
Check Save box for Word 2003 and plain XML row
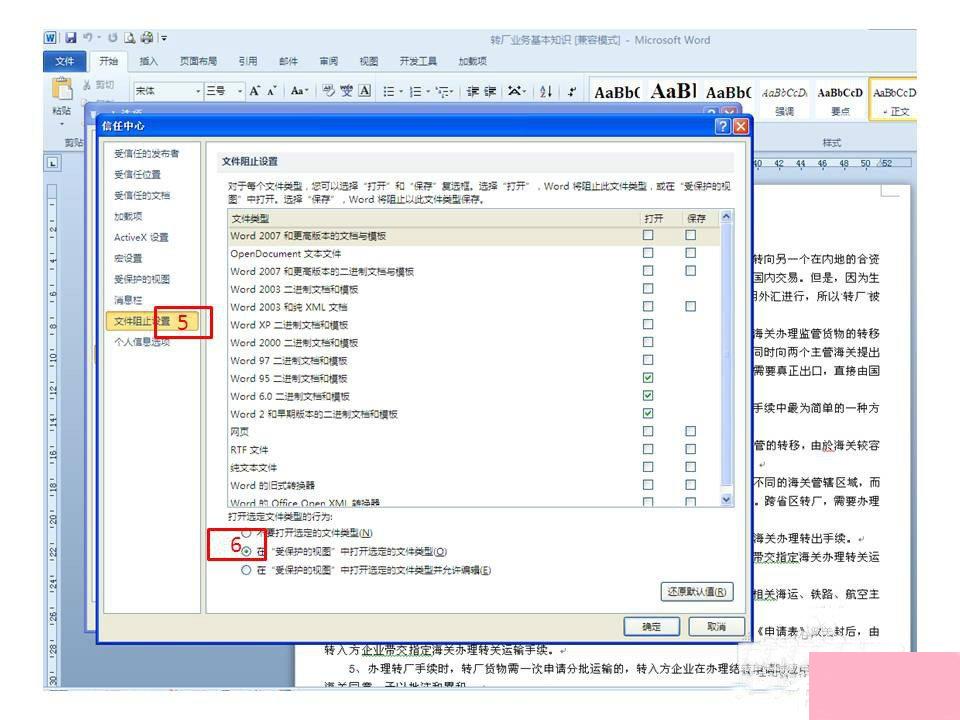[x=691, y=306]
